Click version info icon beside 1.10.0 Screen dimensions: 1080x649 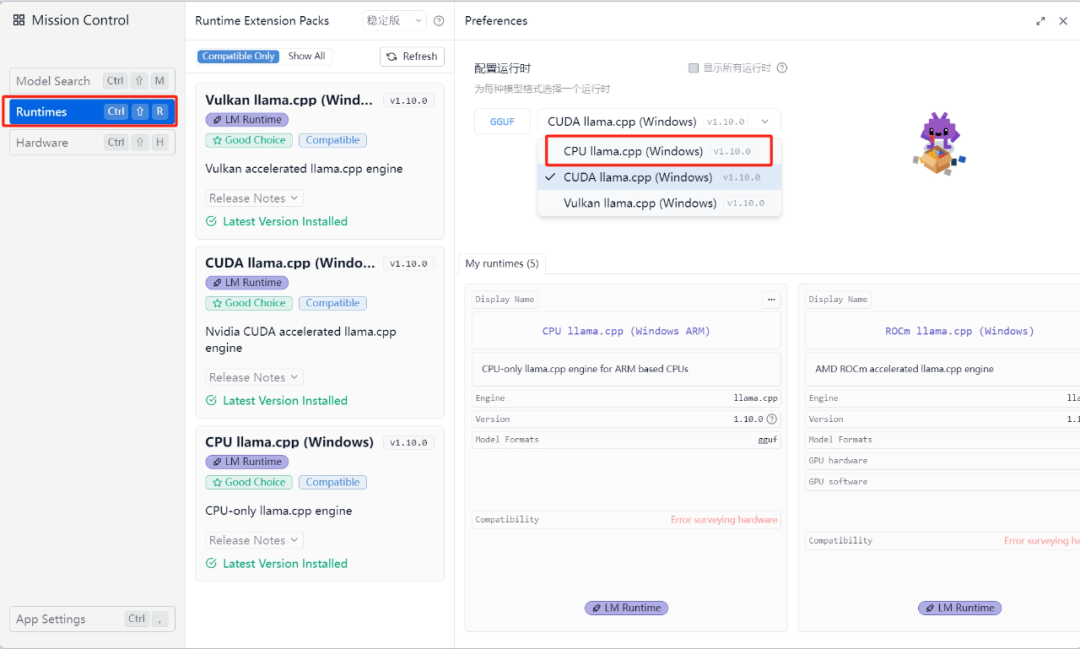(x=771, y=419)
